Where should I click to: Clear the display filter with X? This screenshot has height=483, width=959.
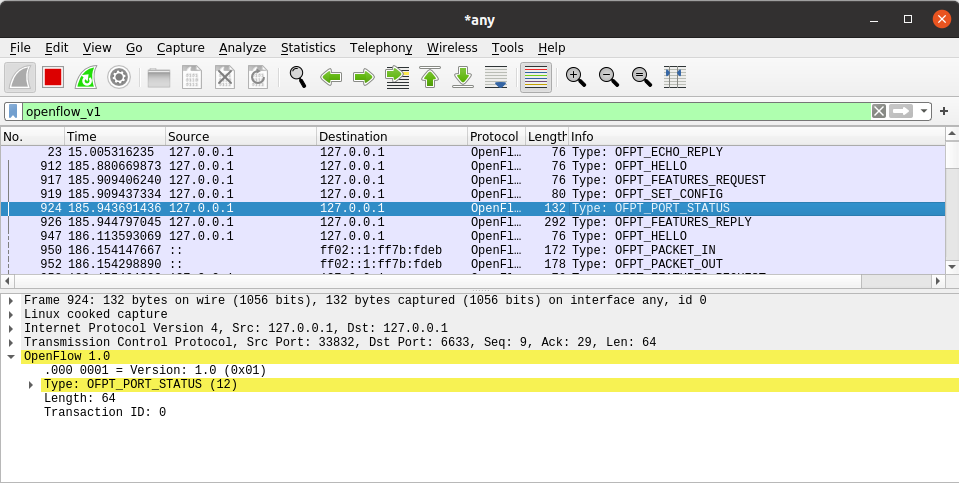click(879, 111)
